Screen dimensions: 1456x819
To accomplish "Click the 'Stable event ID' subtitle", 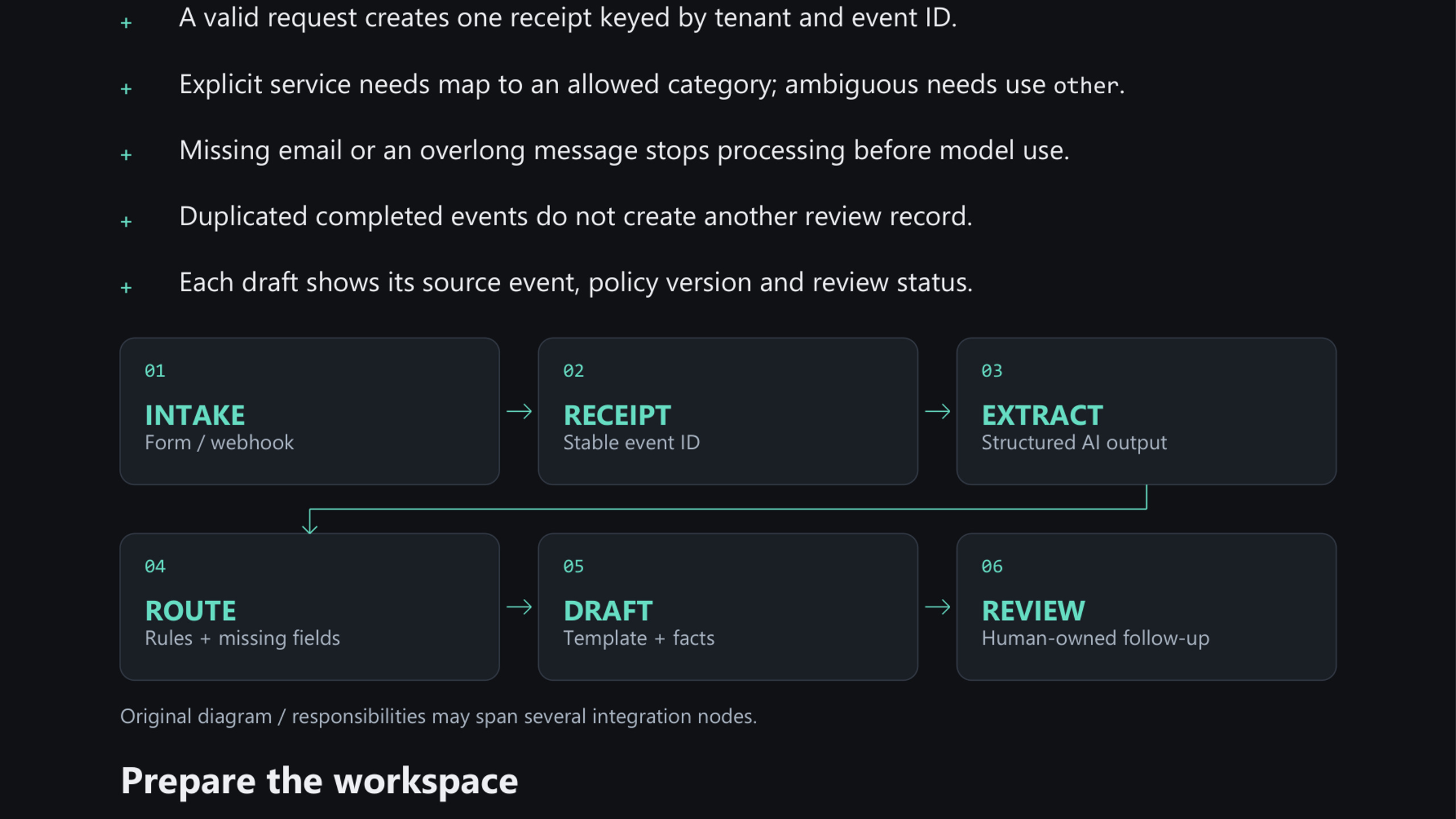I will [632, 442].
